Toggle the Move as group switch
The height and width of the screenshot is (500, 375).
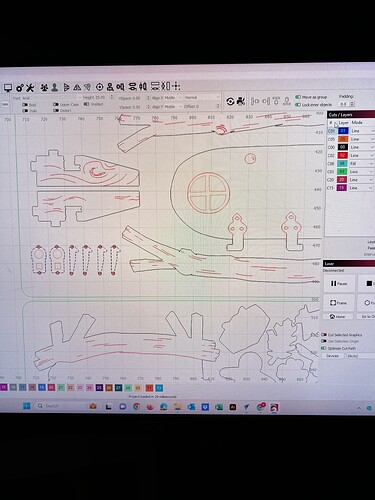pos(298,97)
